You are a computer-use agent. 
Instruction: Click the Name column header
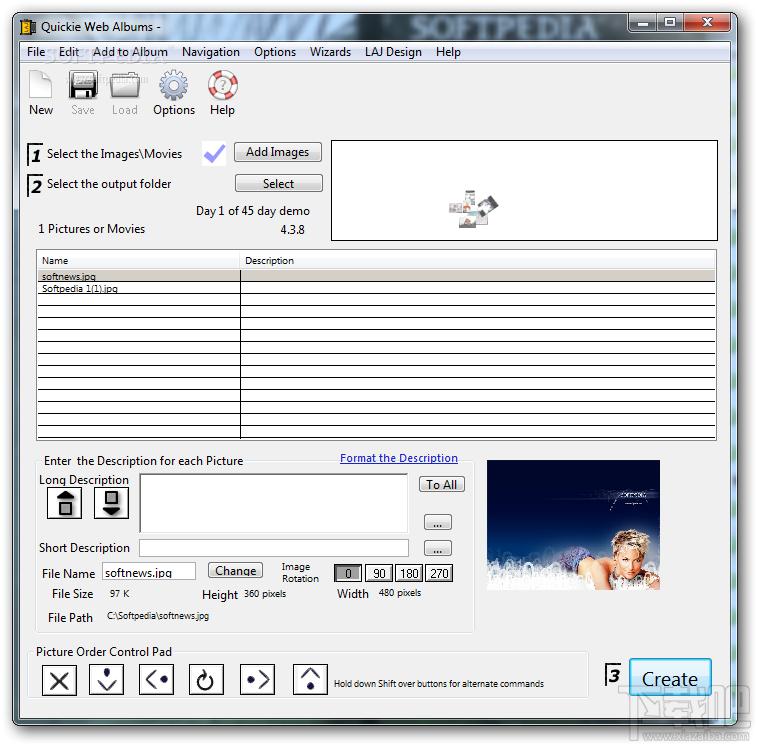pos(138,260)
